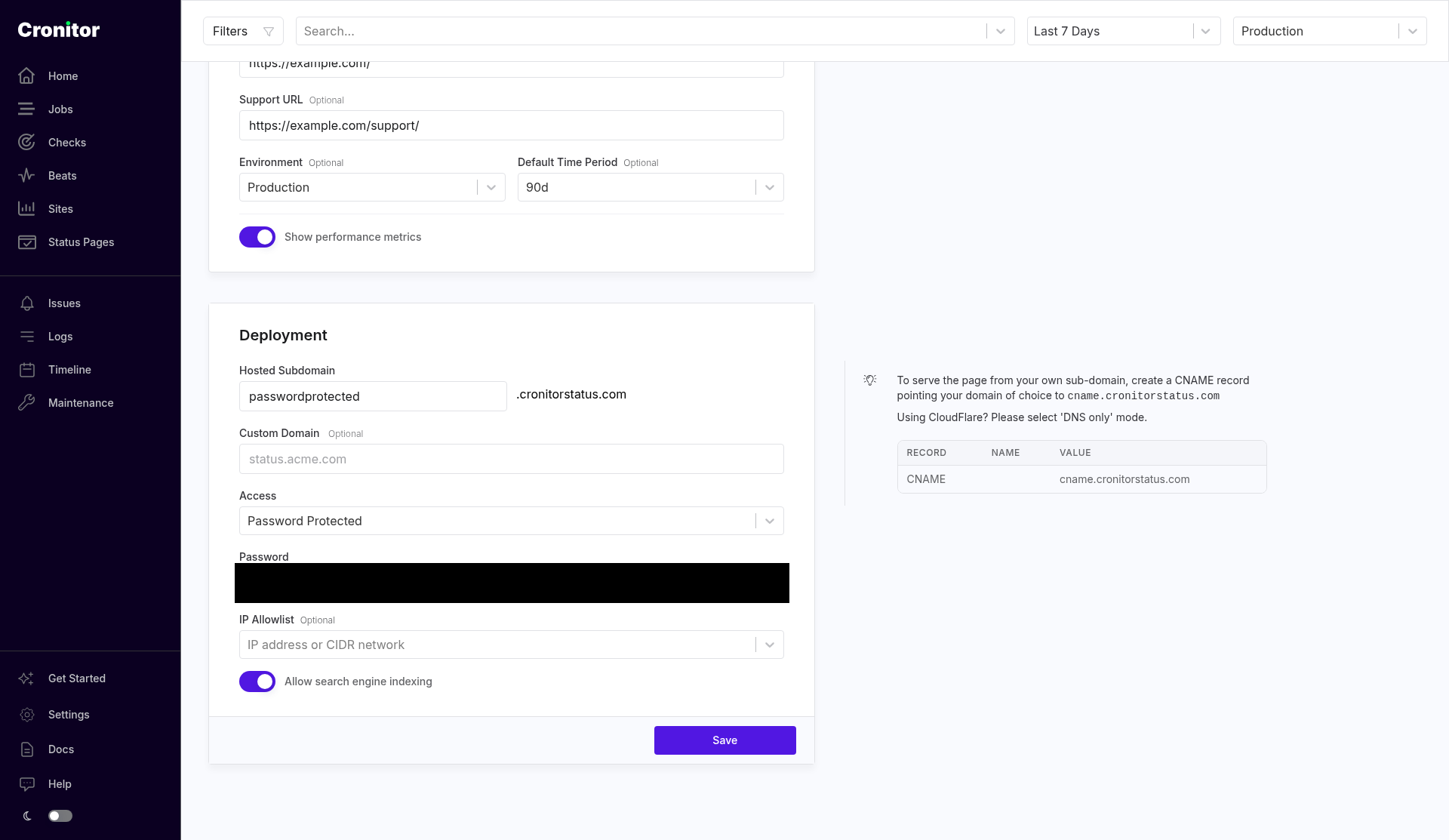Click the Get Started sparkle icon
The width and height of the screenshot is (1449, 840).
[x=26, y=678]
